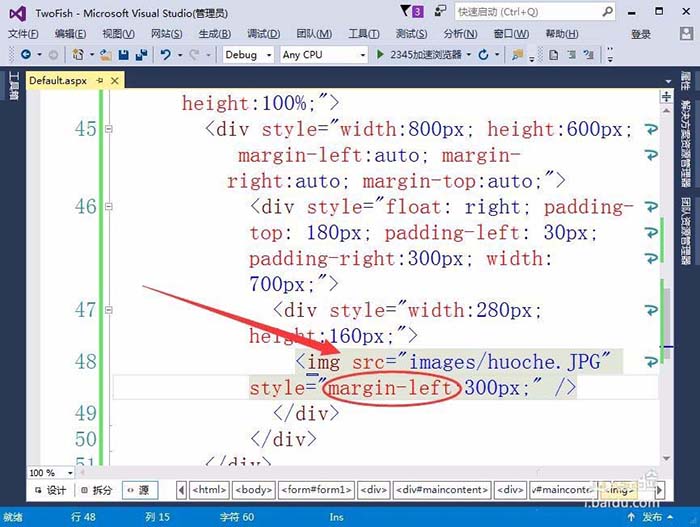This screenshot has height=527, width=700.
Task: Click the 登录 sign-in link
Action: point(641,34)
